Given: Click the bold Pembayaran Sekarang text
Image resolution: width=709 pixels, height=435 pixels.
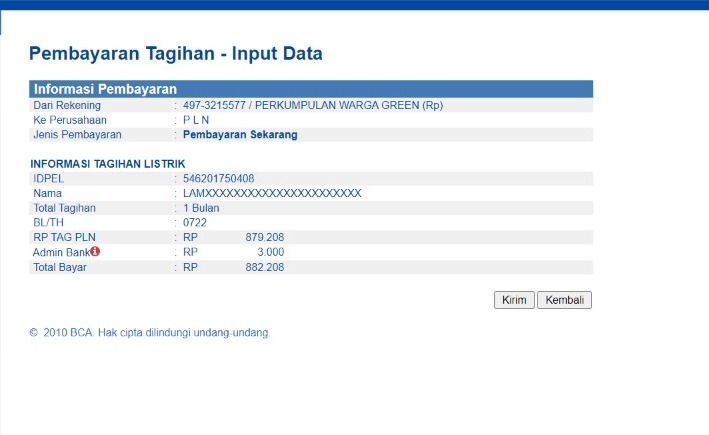Looking at the screenshot, I should pyautogui.click(x=240, y=134).
